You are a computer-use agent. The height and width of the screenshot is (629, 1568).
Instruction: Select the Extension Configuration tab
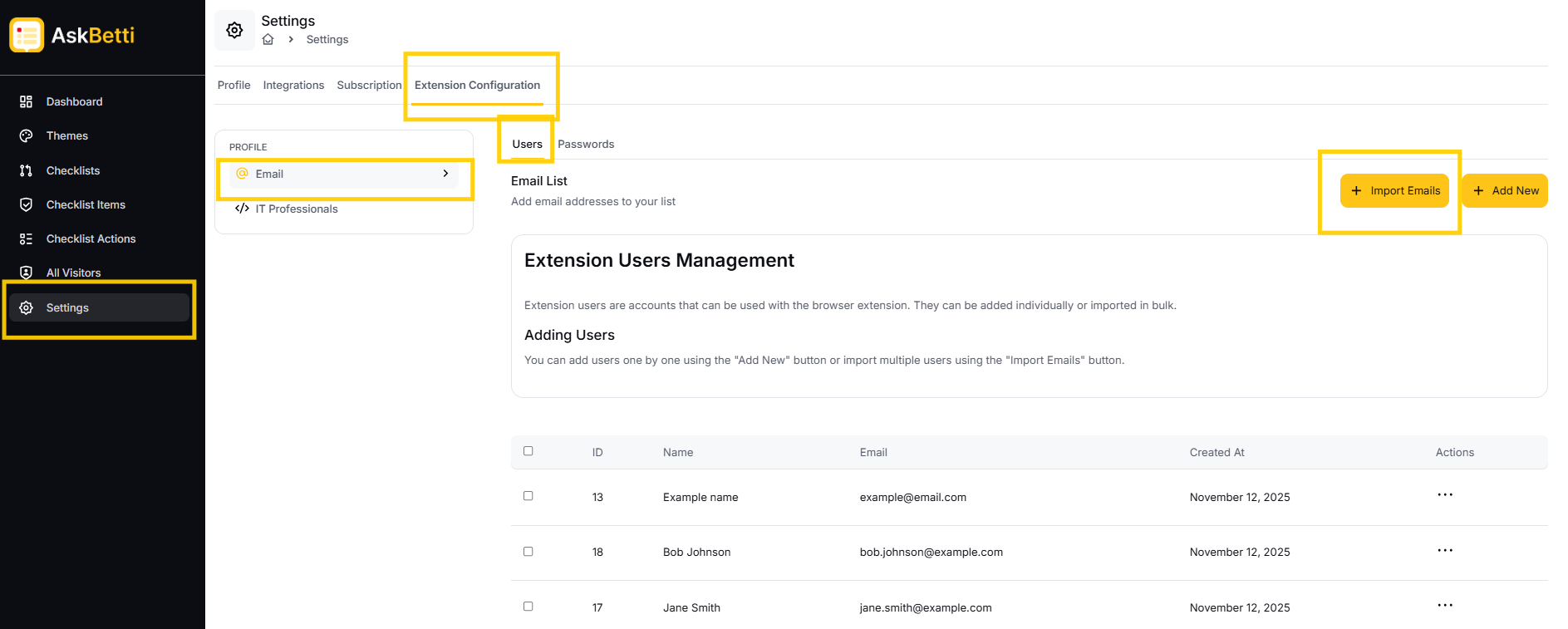point(477,85)
